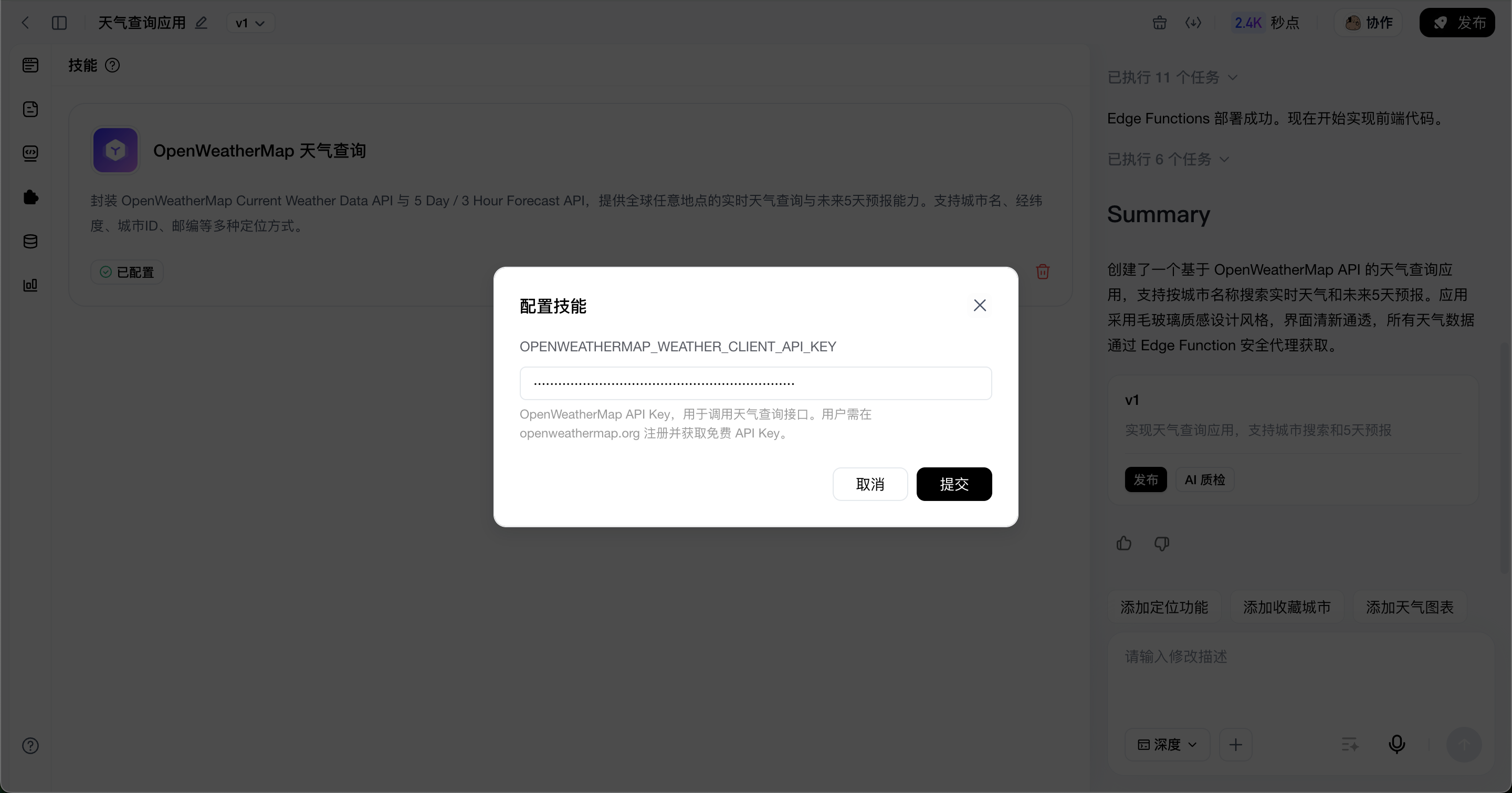This screenshot has width=1512, height=793.
Task: Click the OpenWeatherMap skill purple icon
Action: point(115,150)
